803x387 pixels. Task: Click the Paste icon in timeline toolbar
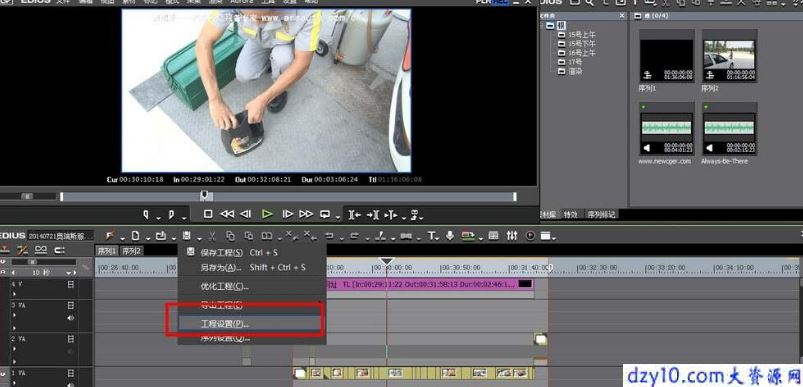click(x=249, y=235)
